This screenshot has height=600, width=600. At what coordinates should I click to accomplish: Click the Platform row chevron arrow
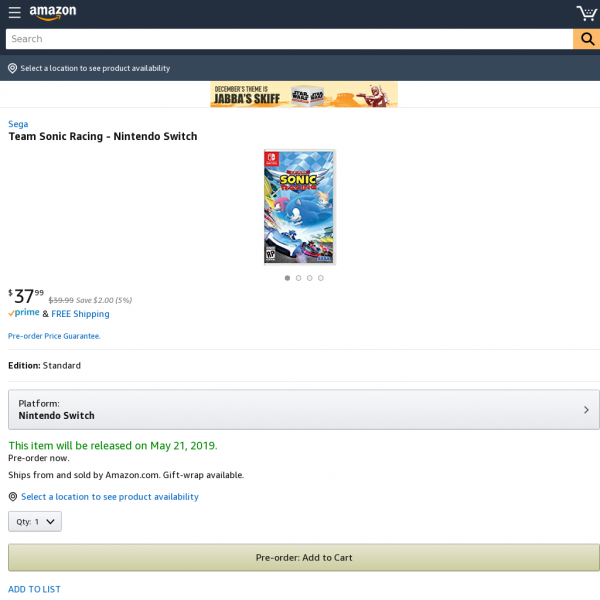pyautogui.click(x=586, y=410)
